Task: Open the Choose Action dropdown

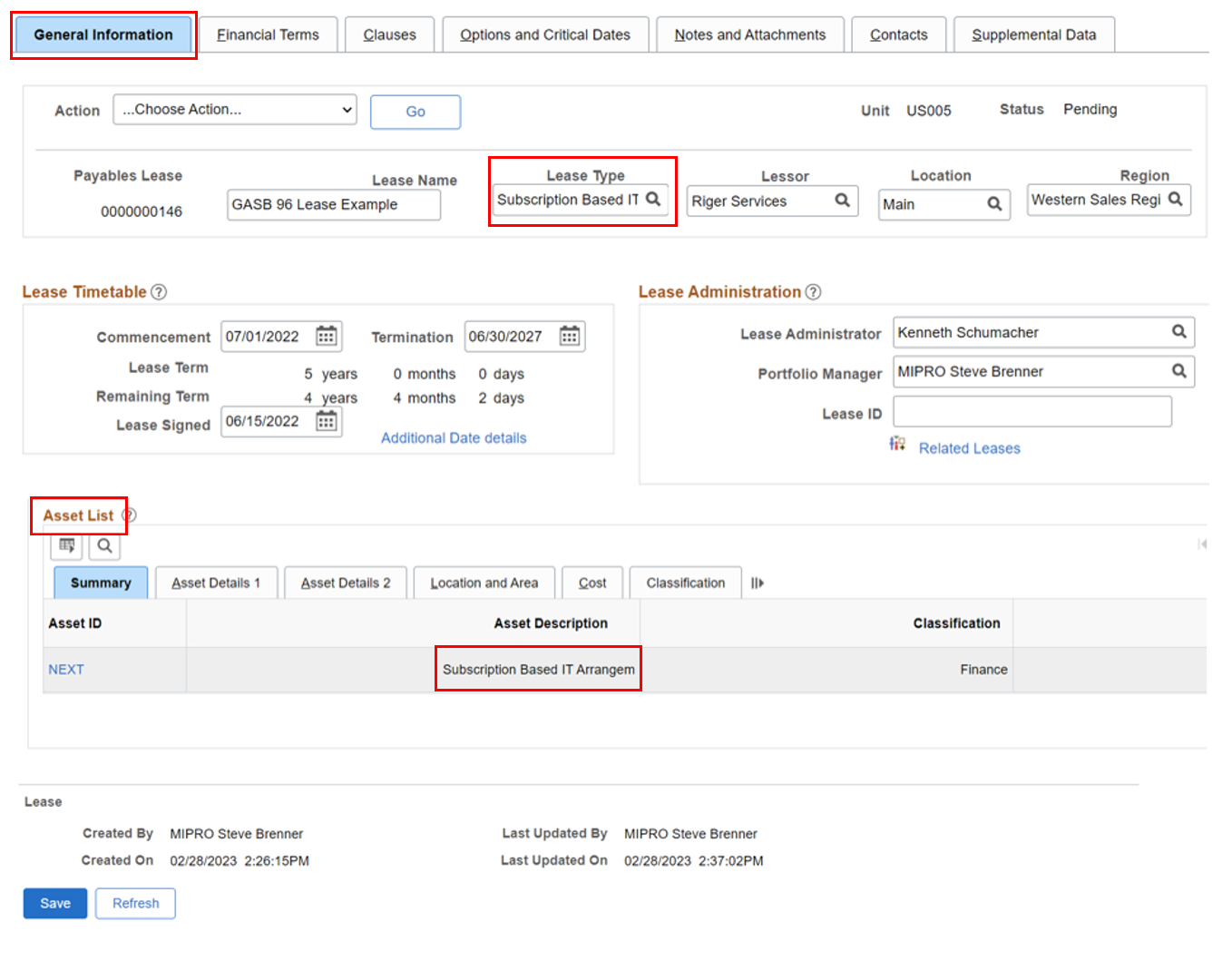Action: coord(235,110)
